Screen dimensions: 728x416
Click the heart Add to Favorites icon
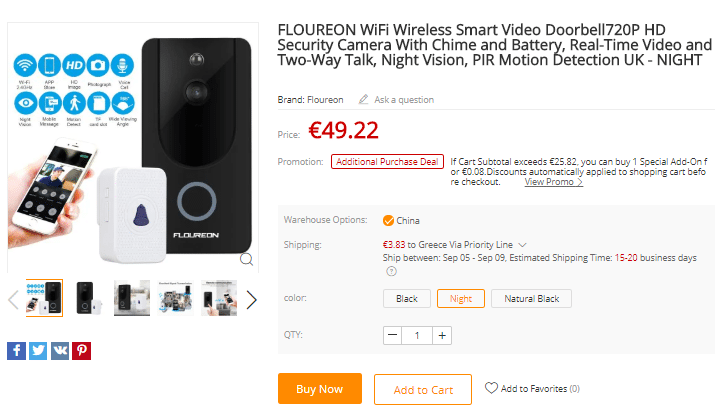491,388
